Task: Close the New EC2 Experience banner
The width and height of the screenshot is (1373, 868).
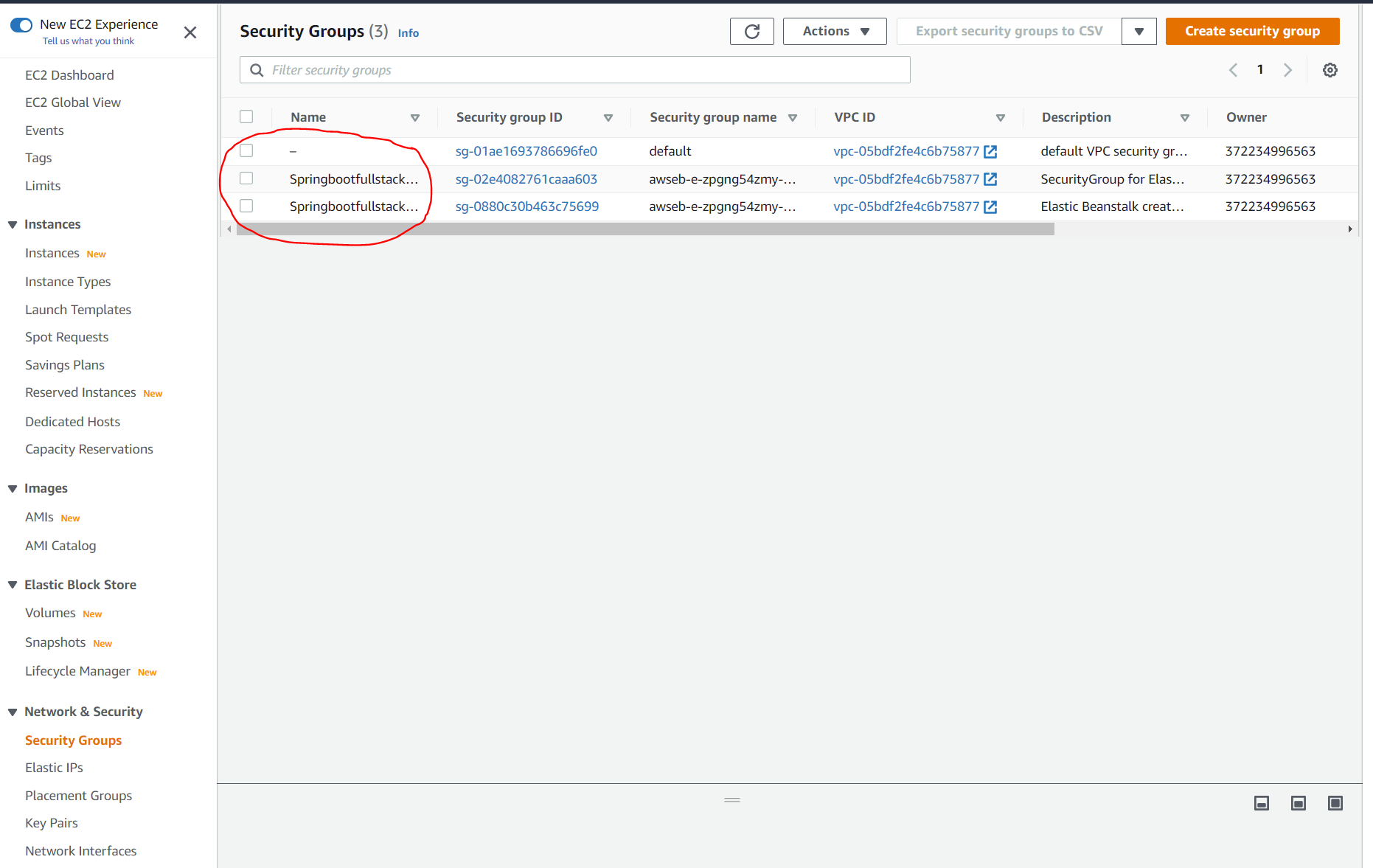Action: [x=190, y=32]
